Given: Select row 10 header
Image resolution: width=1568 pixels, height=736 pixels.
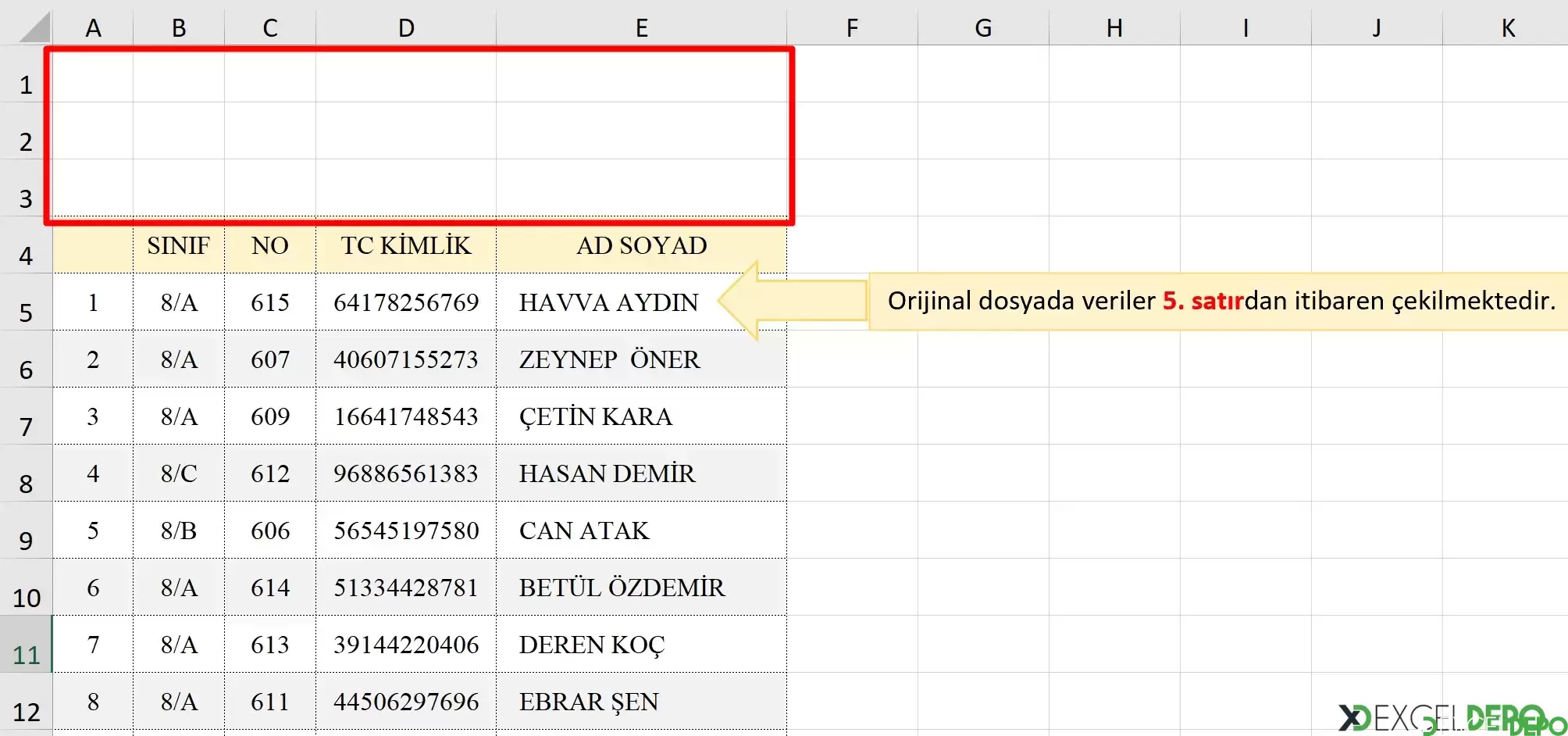Looking at the screenshot, I should pos(26,587).
